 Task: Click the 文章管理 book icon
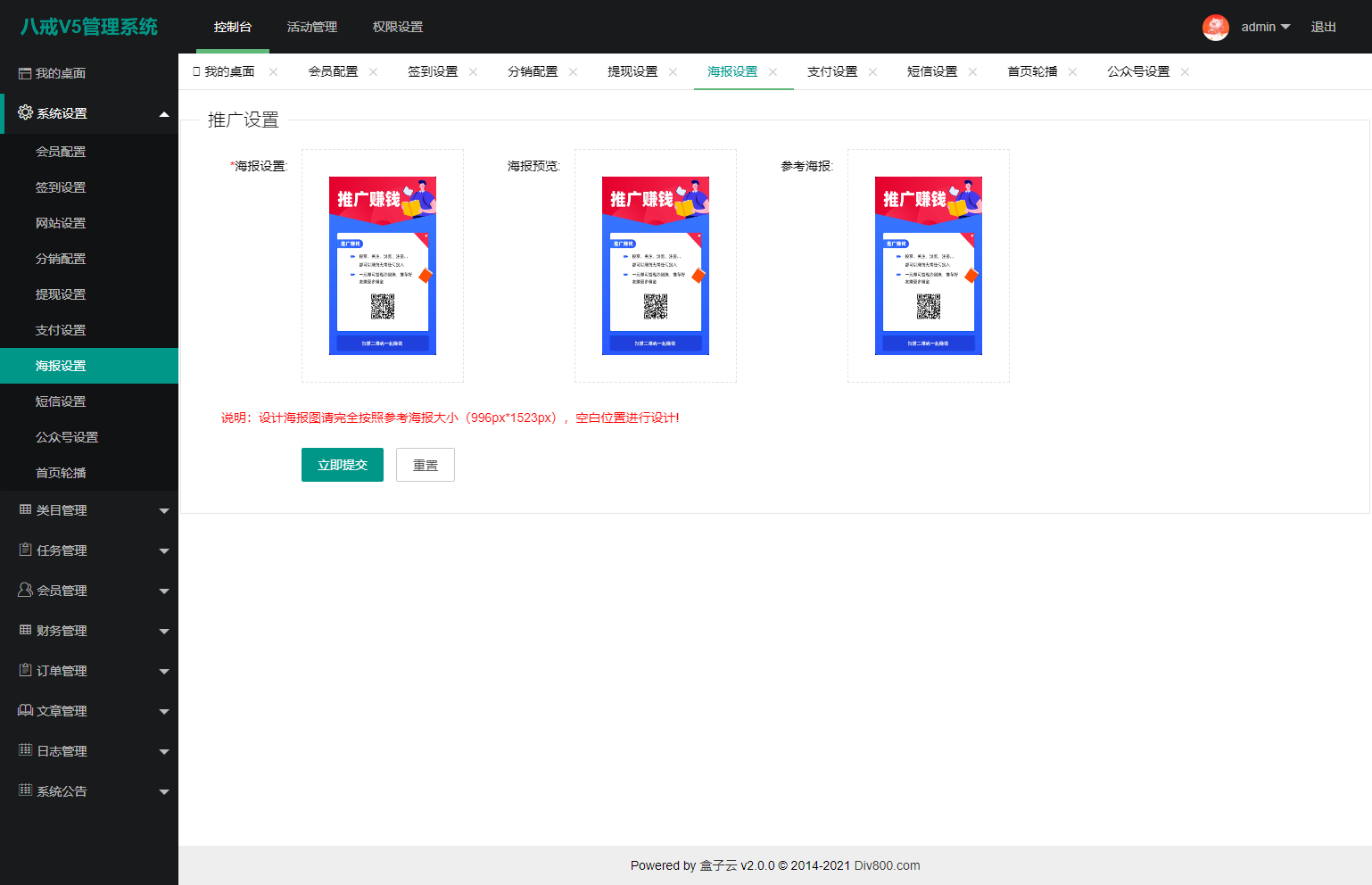(x=25, y=710)
